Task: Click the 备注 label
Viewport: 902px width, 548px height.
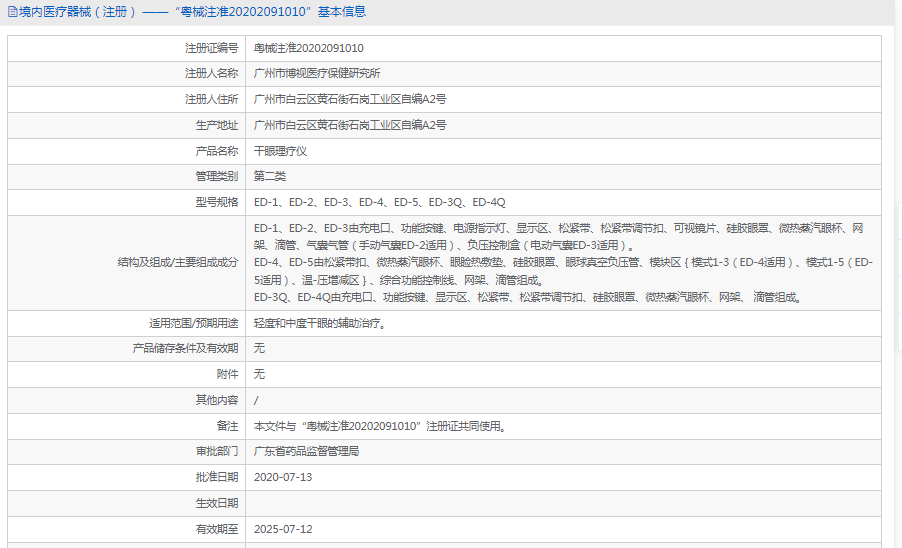Action: click(227, 426)
